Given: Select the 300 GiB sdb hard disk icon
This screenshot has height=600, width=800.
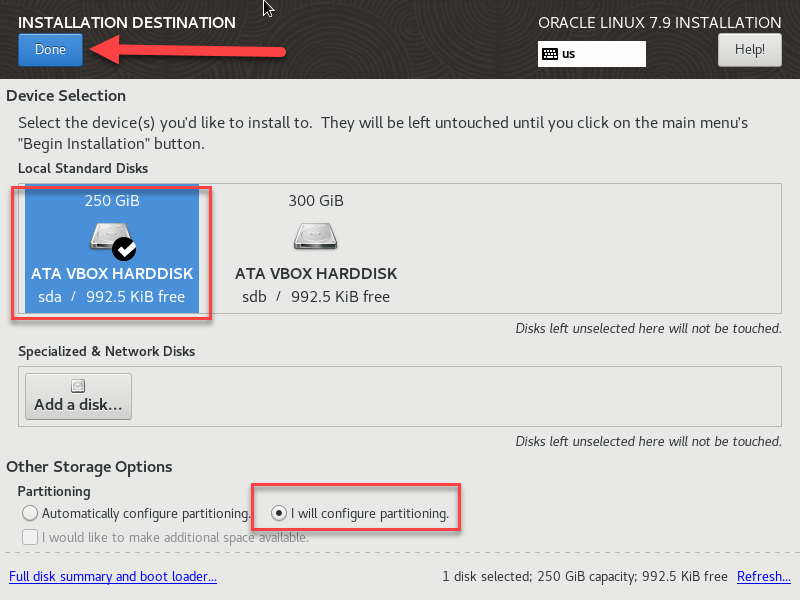Looking at the screenshot, I should click(x=315, y=237).
